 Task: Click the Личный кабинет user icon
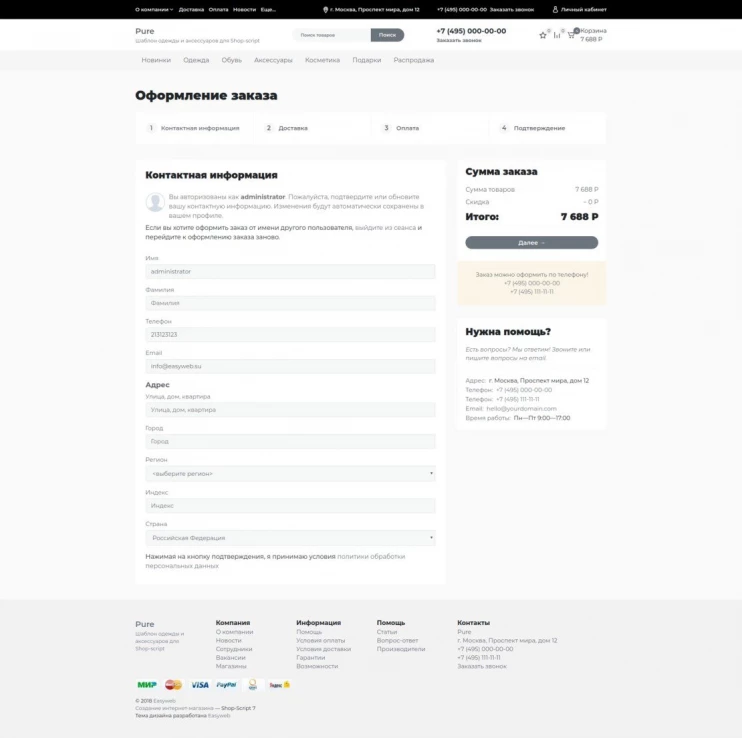(x=555, y=9)
